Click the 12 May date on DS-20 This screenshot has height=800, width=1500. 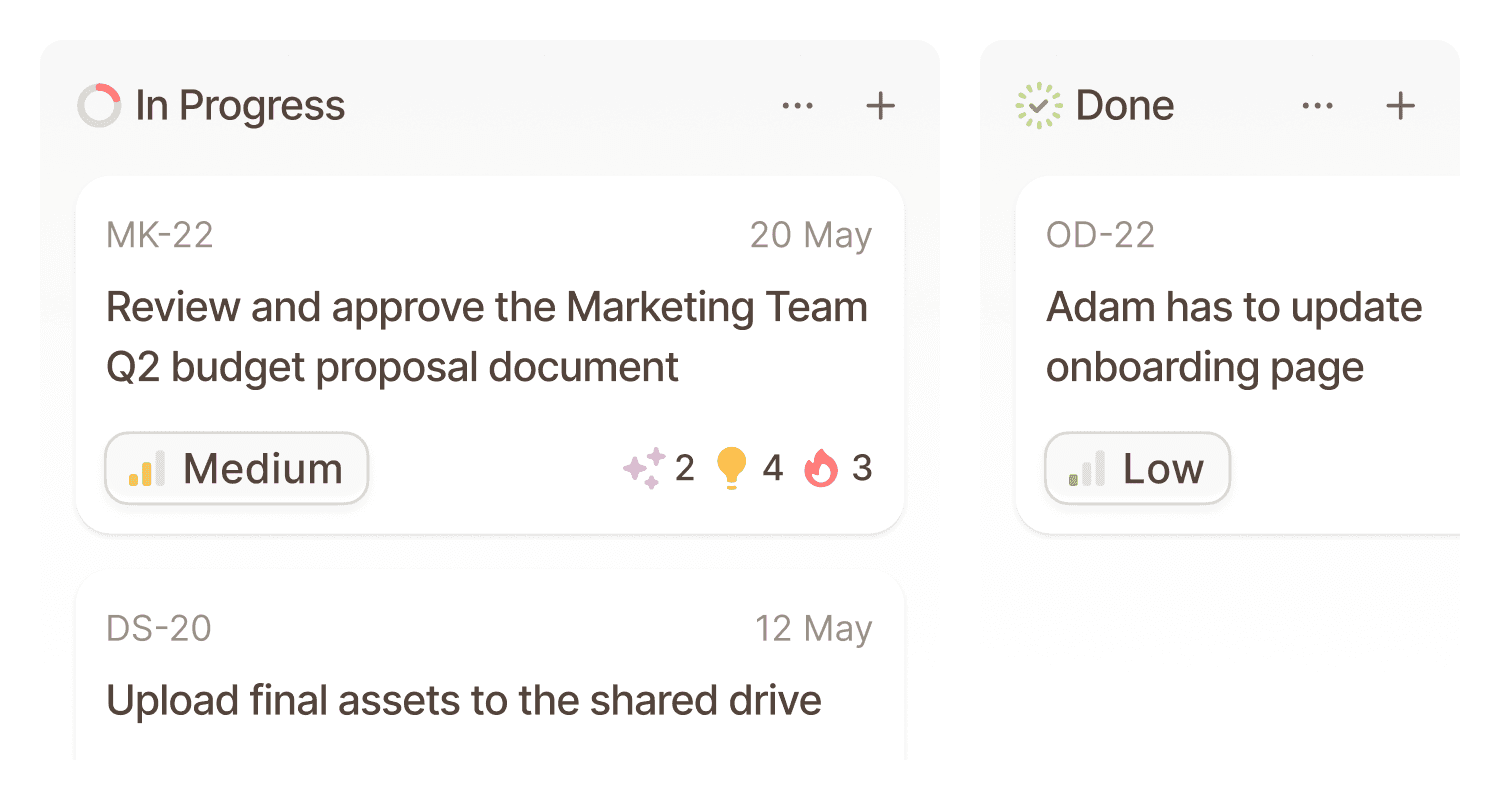814,629
